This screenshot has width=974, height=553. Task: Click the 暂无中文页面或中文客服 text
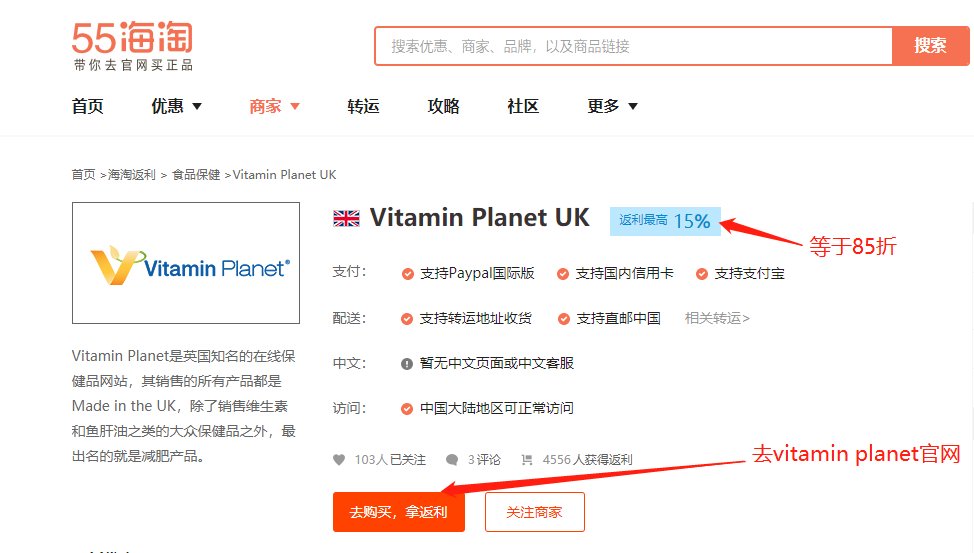497,363
